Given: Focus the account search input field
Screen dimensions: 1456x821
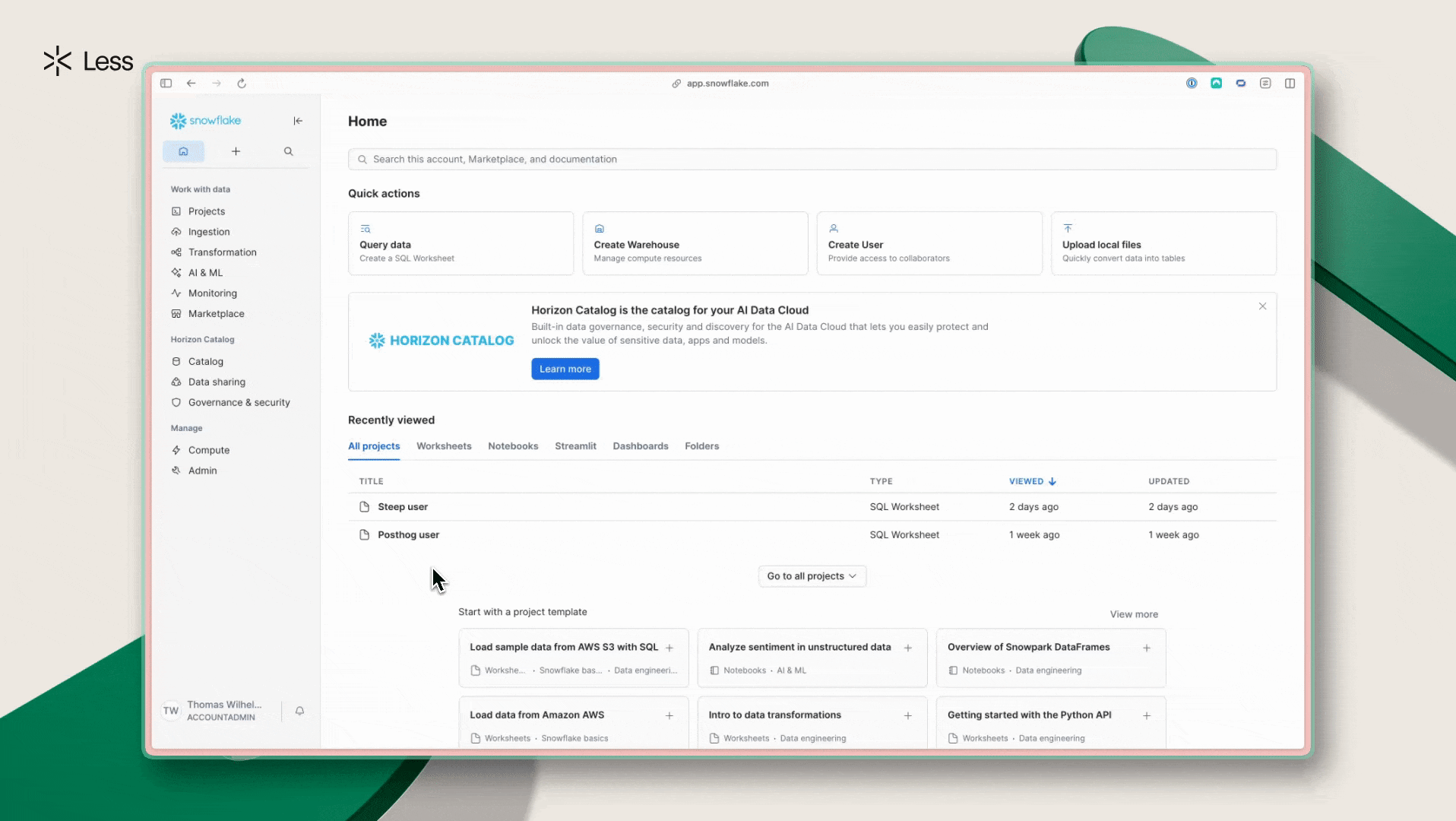Looking at the screenshot, I should pos(812,160).
